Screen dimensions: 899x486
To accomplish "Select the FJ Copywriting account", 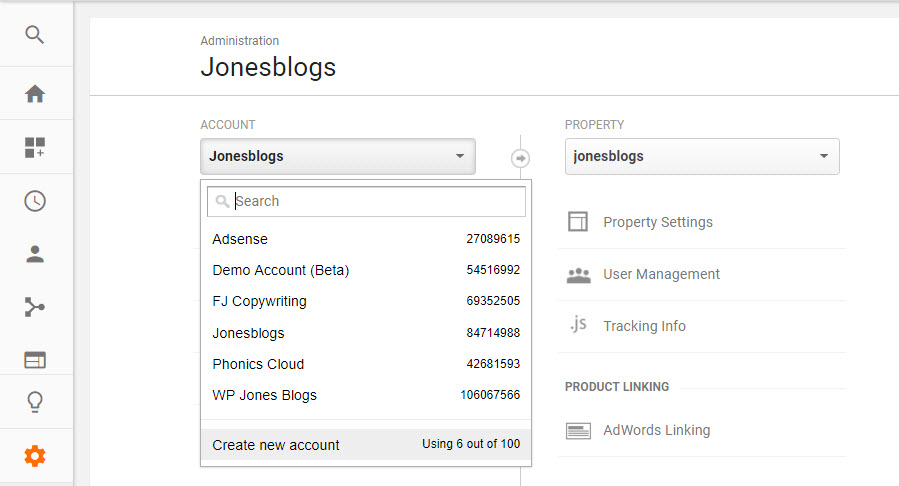I will [366, 301].
